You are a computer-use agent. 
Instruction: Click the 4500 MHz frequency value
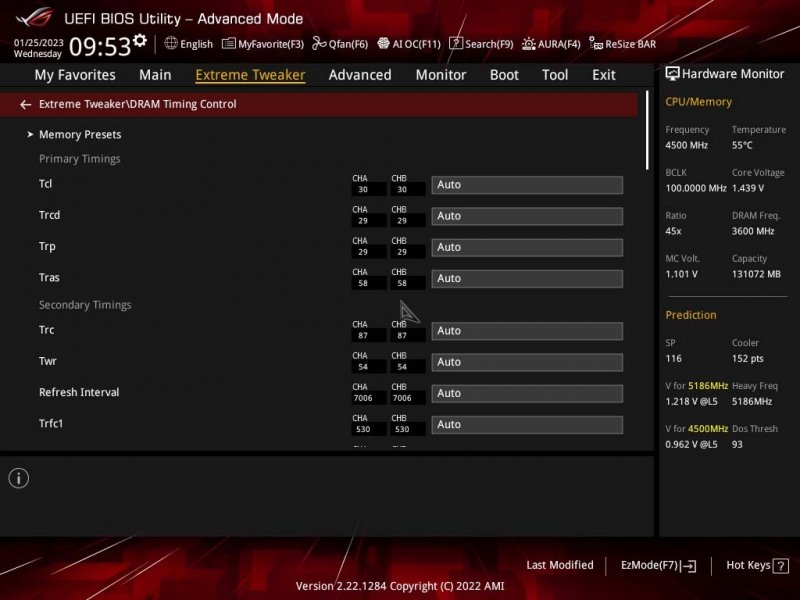coord(686,145)
